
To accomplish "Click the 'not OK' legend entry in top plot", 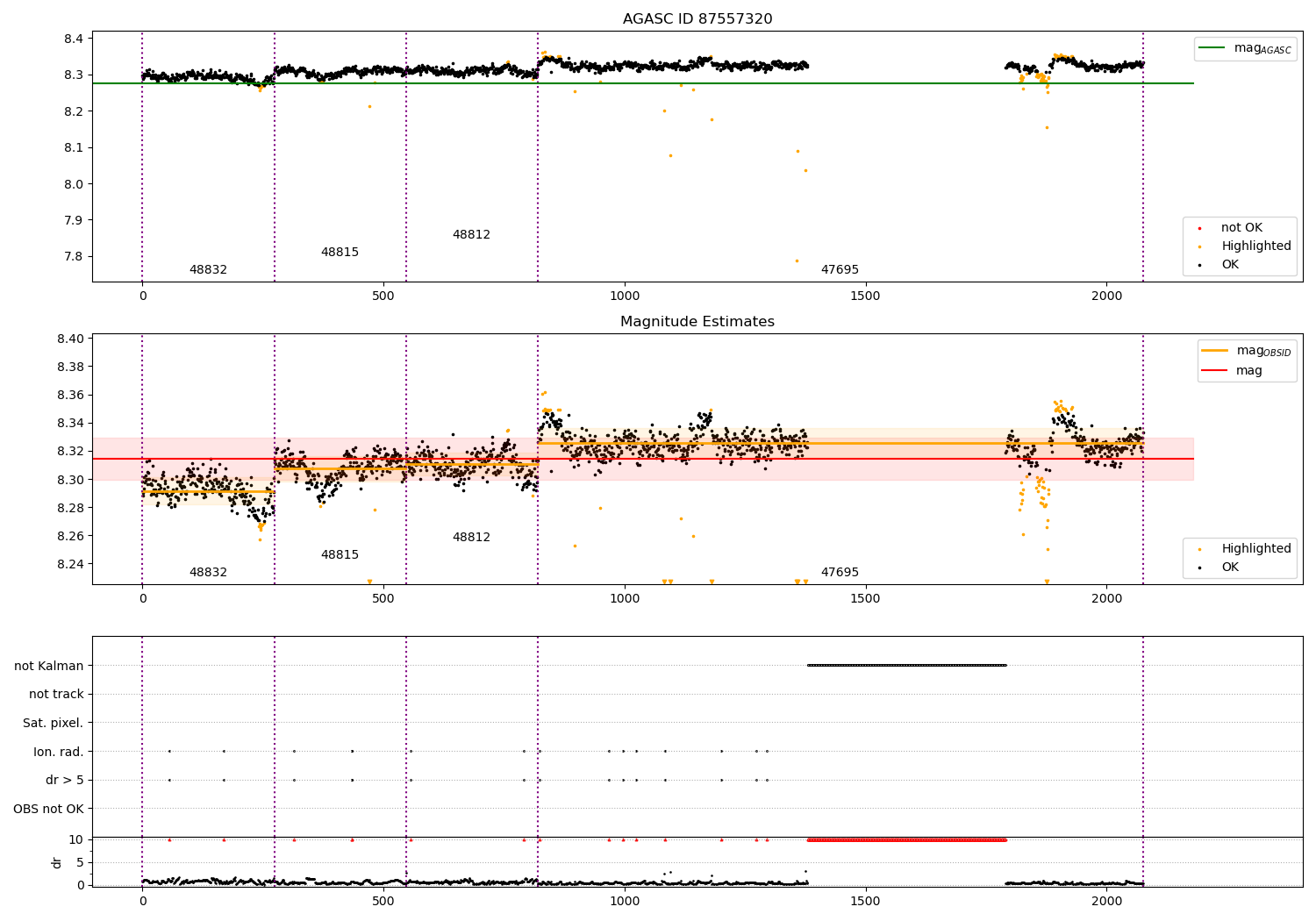I will pyautogui.click(x=1241, y=228).
